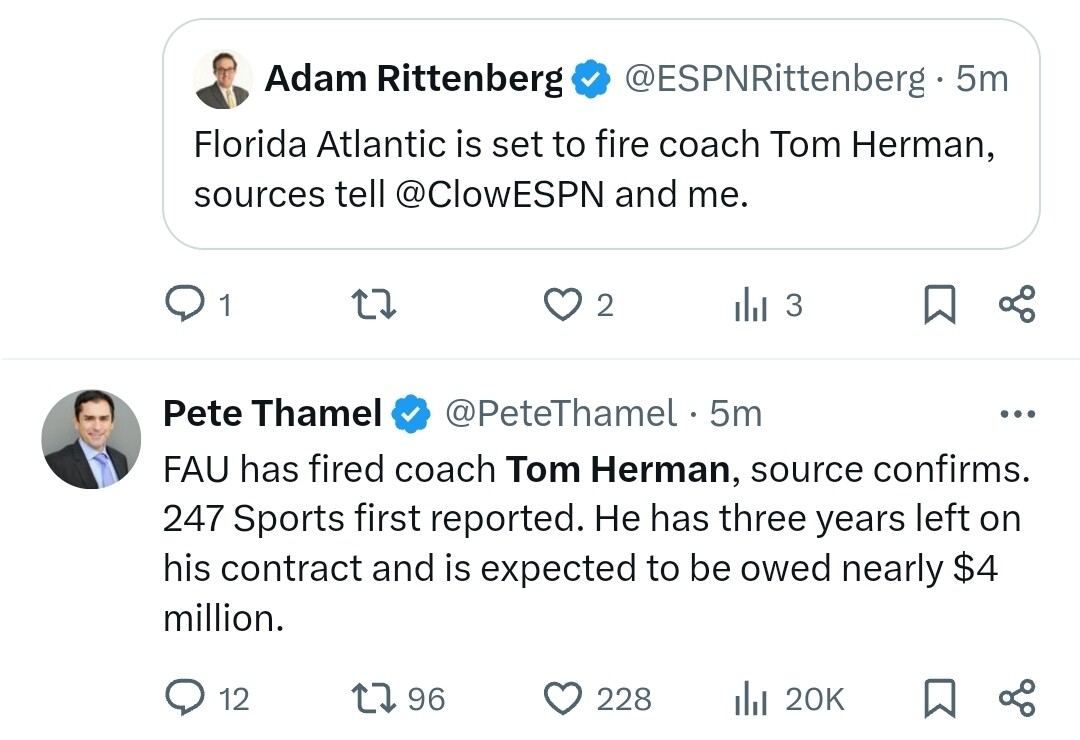
Task: Bookmark the post quoting Rittenberg
Action: (x=939, y=304)
